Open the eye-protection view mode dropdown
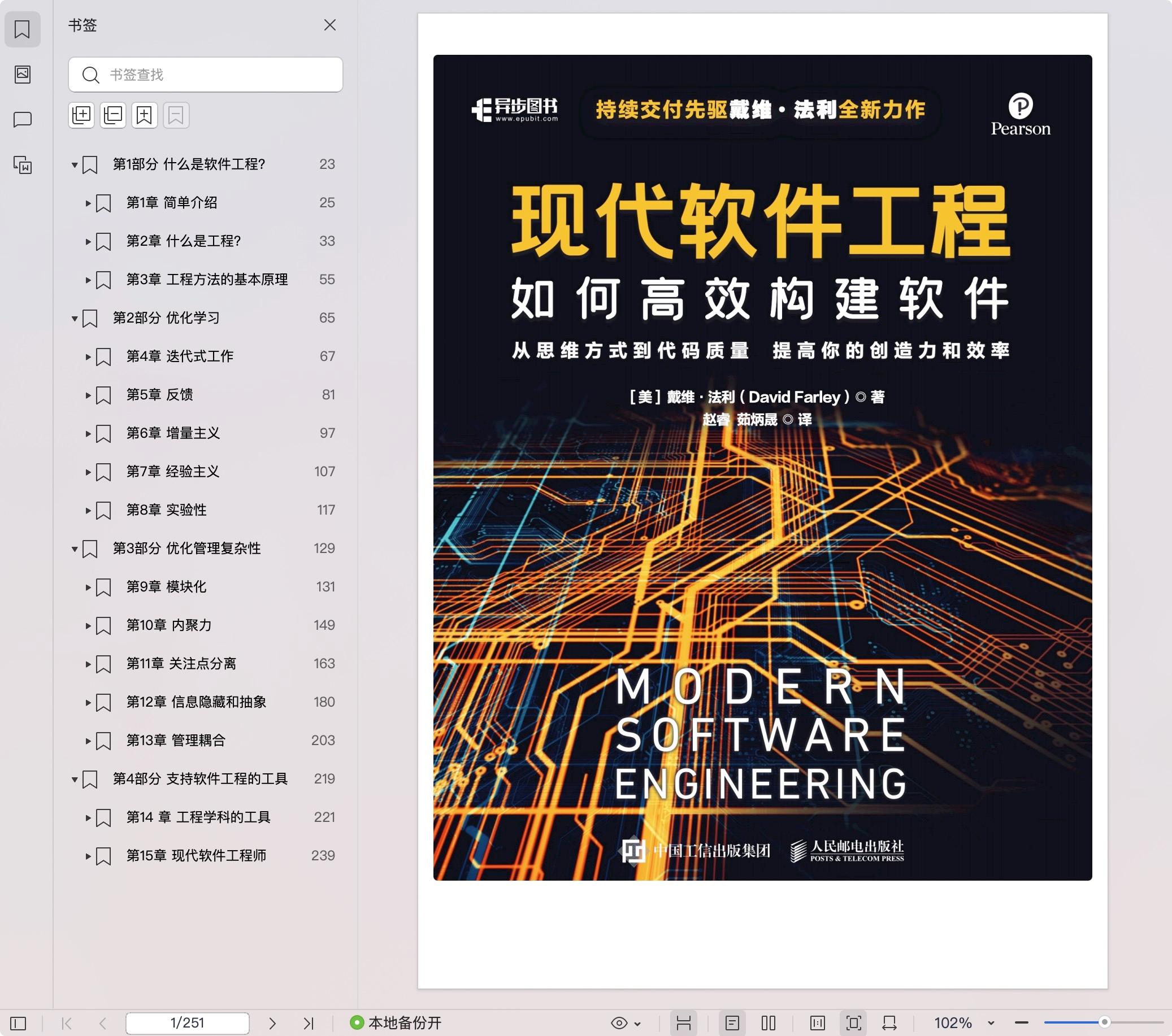The image size is (1172, 1036). [x=626, y=1023]
